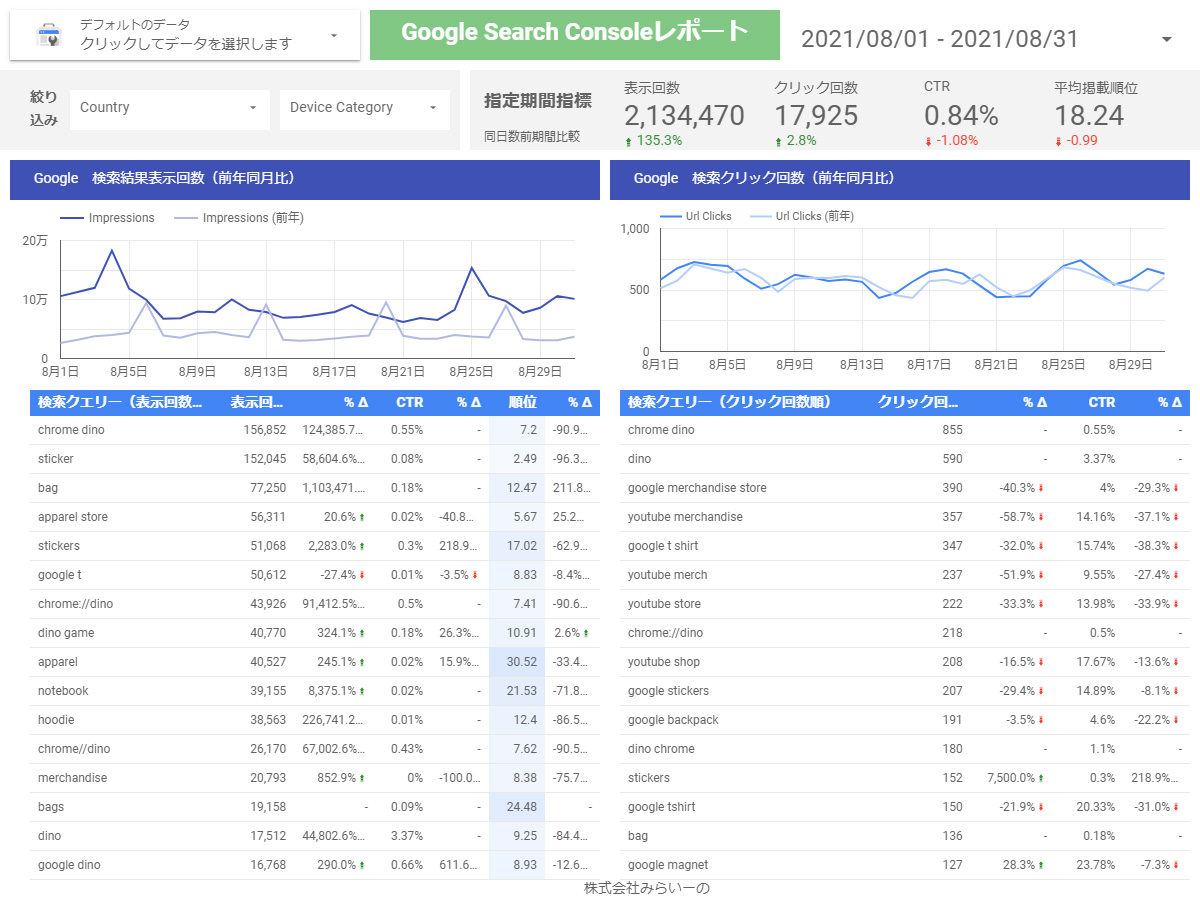Sort by クリック回... column header
1200x900 pixels.
(918, 402)
